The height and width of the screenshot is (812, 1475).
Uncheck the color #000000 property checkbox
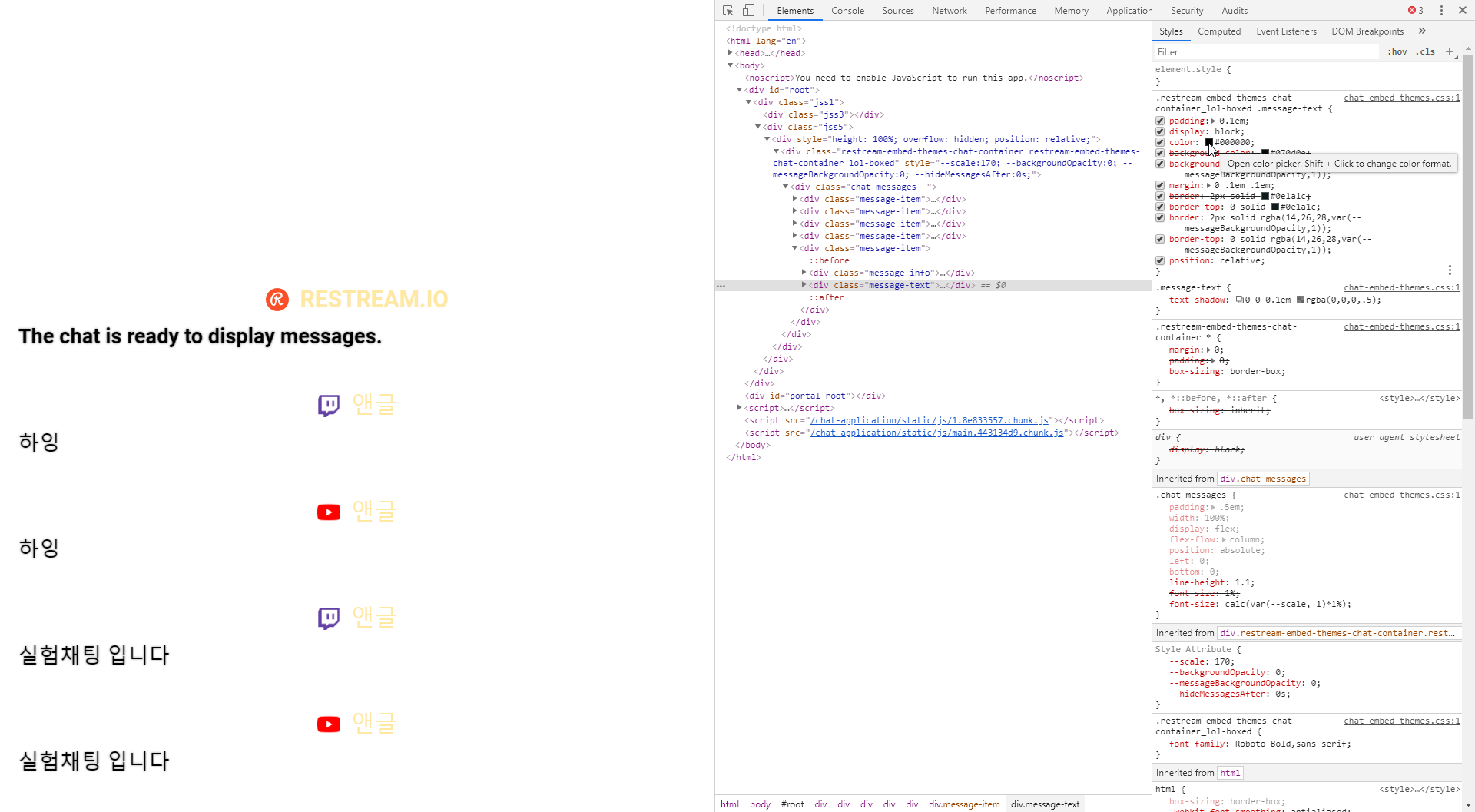[x=1160, y=142]
